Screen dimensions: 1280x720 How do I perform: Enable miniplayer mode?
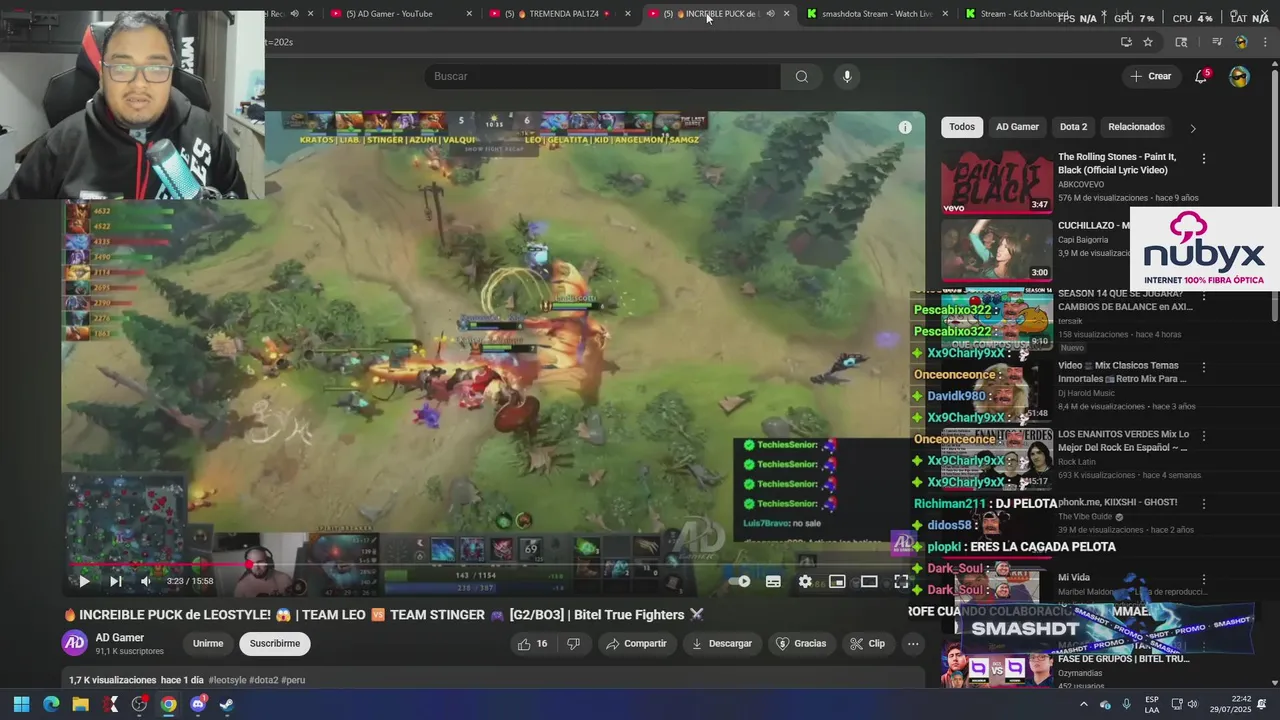pyautogui.click(x=837, y=581)
